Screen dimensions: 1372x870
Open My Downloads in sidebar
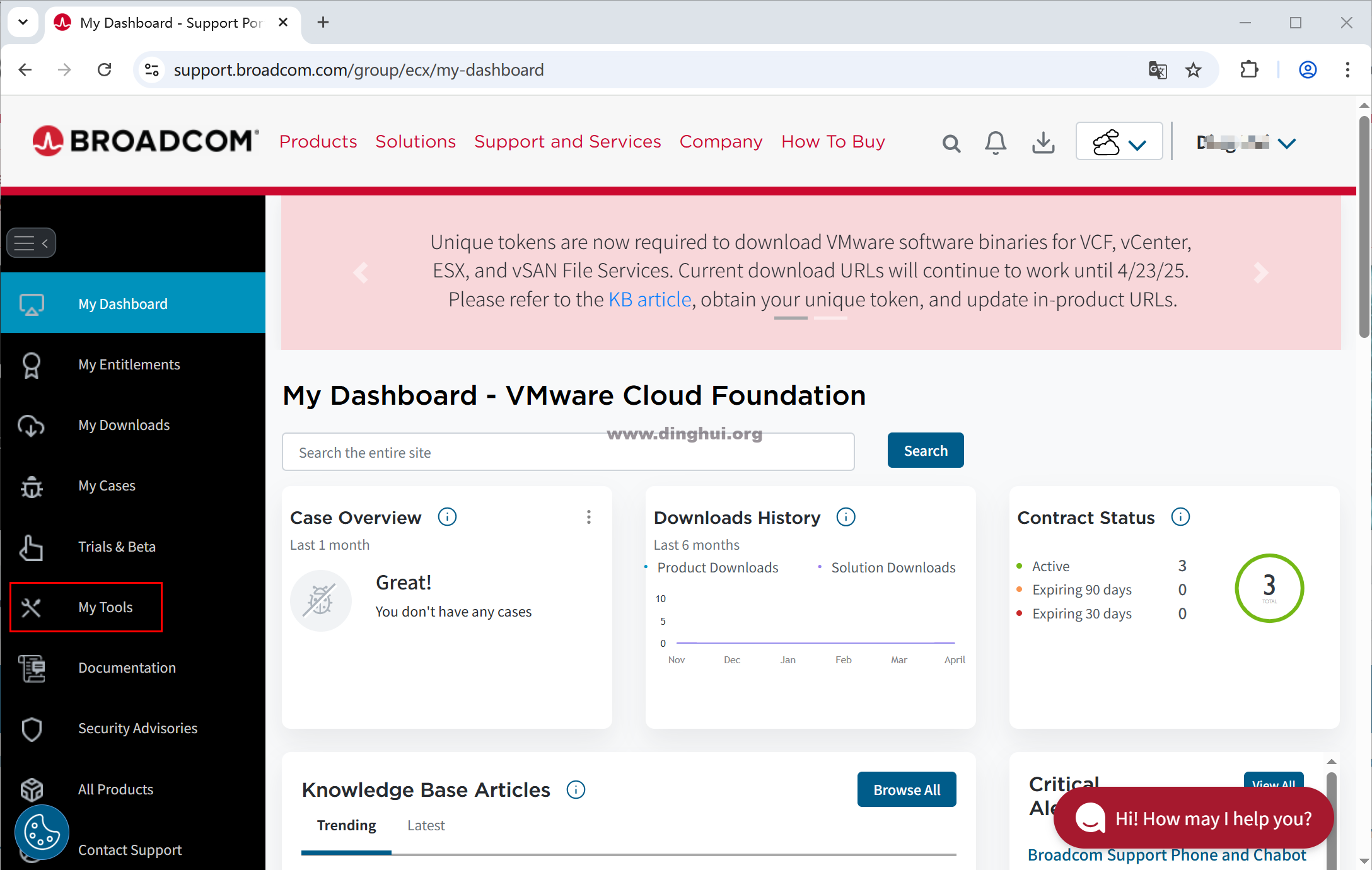[124, 425]
